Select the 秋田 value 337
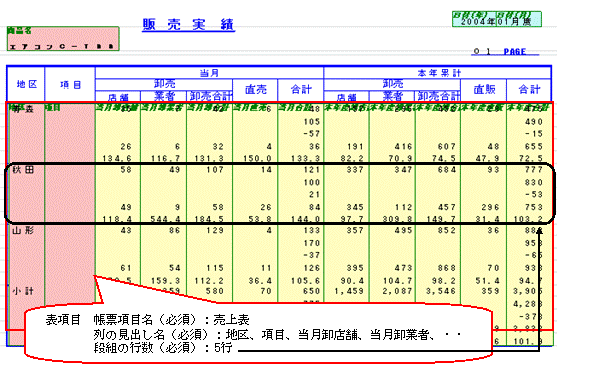Viewport: 604px width, 378px height. 354,170
